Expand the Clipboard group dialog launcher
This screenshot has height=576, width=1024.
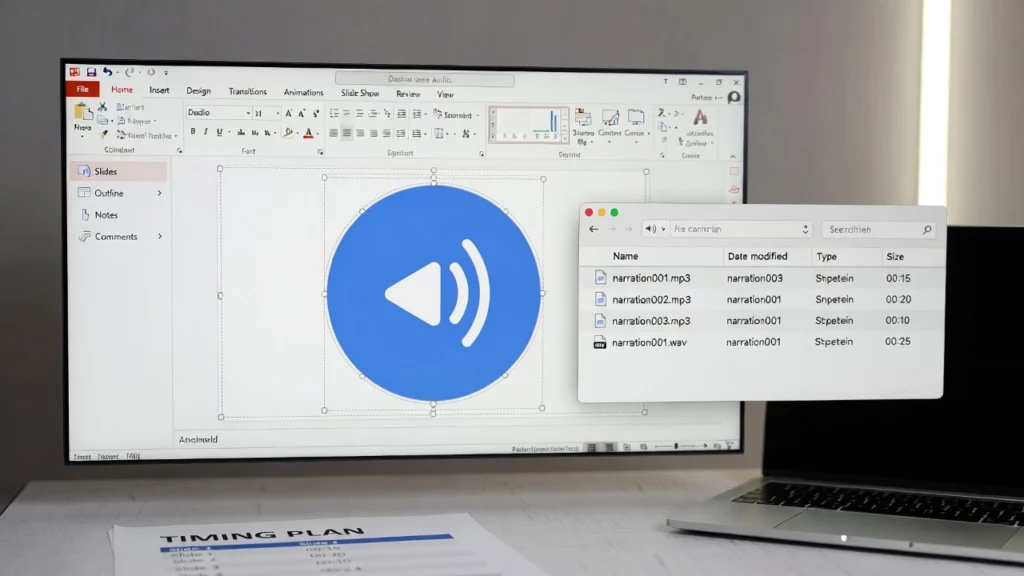point(180,151)
